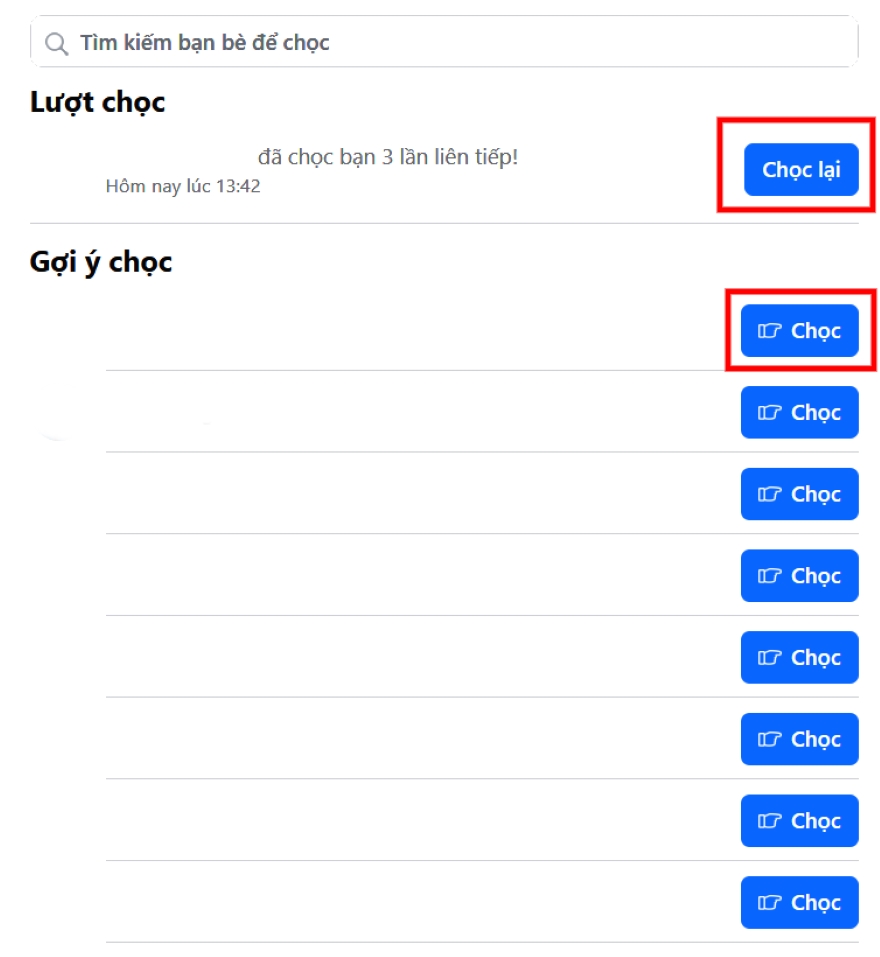Click the Lượt chọc section heading

coord(96,101)
